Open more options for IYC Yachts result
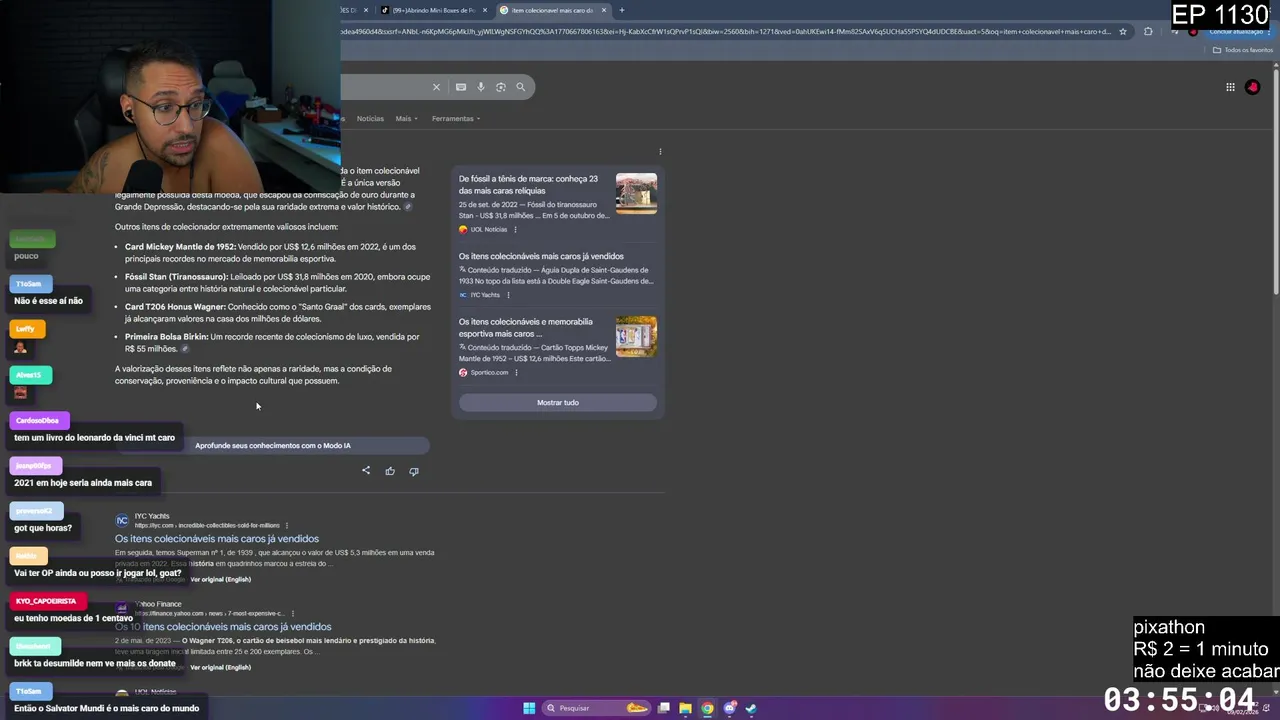1280x720 pixels. (287, 525)
